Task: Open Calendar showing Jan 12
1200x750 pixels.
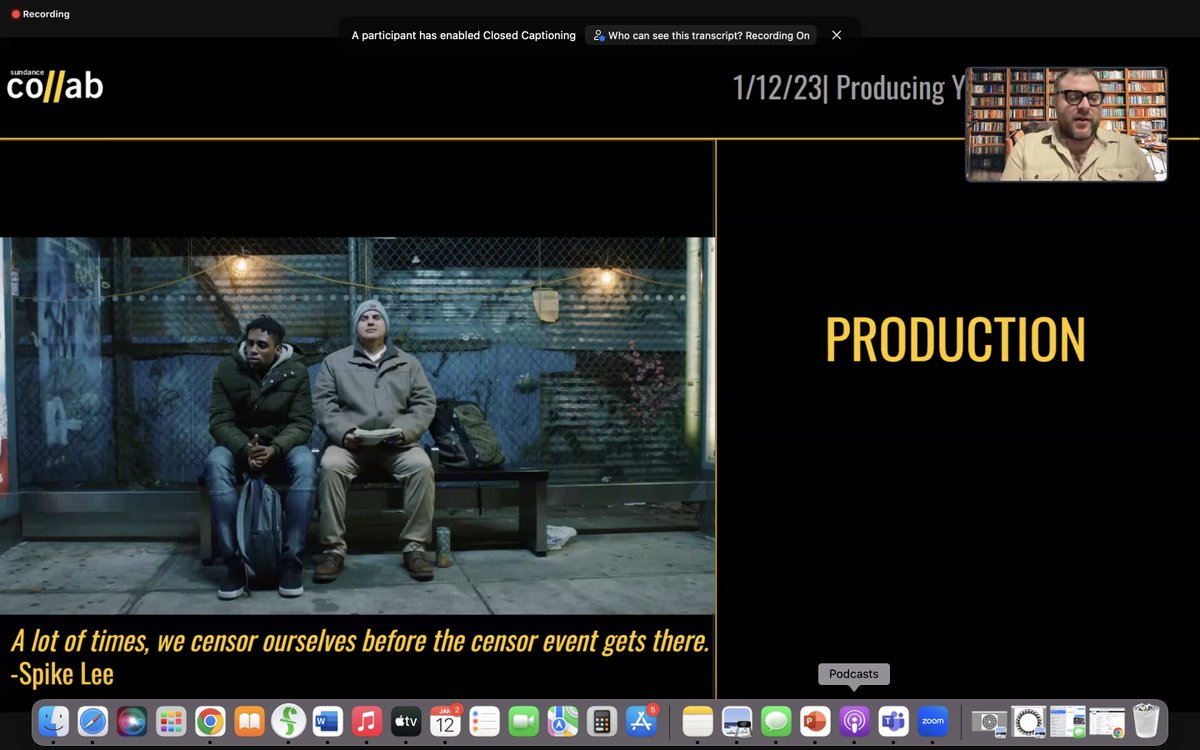Action: [x=445, y=721]
